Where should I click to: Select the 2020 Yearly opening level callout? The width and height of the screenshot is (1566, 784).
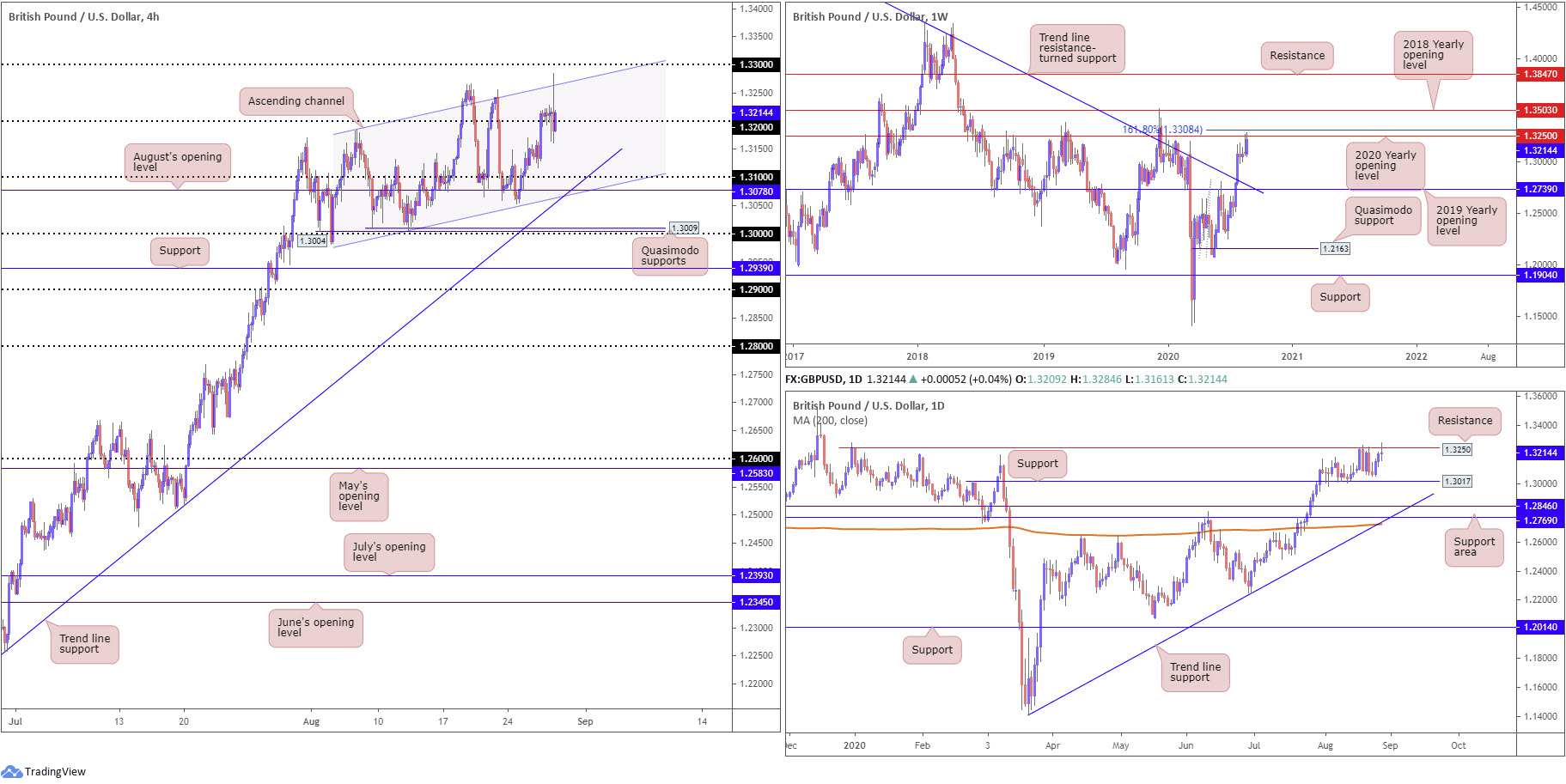pyautogui.click(x=1385, y=166)
